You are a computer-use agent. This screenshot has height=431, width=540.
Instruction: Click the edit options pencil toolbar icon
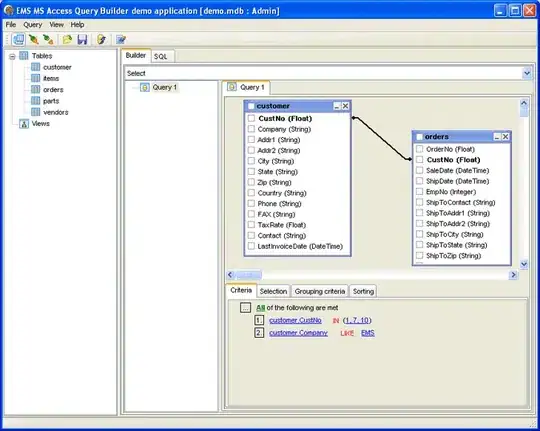pos(121,40)
